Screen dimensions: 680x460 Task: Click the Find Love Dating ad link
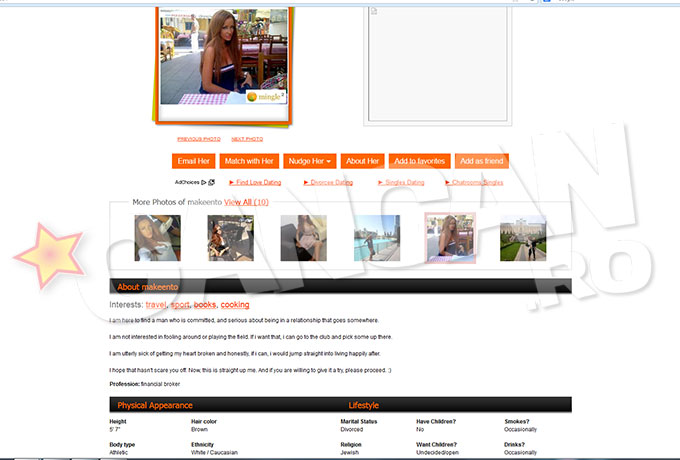[255, 182]
